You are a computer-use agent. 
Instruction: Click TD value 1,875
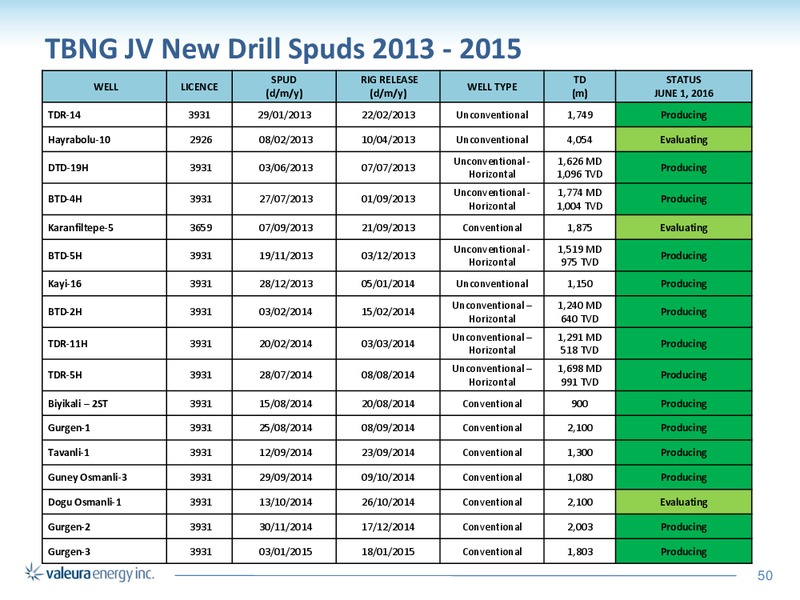(580, 228)
